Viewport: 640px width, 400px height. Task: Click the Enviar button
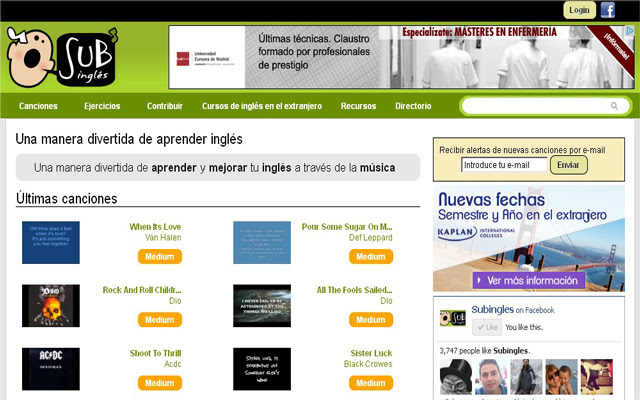tap(569, 165)
